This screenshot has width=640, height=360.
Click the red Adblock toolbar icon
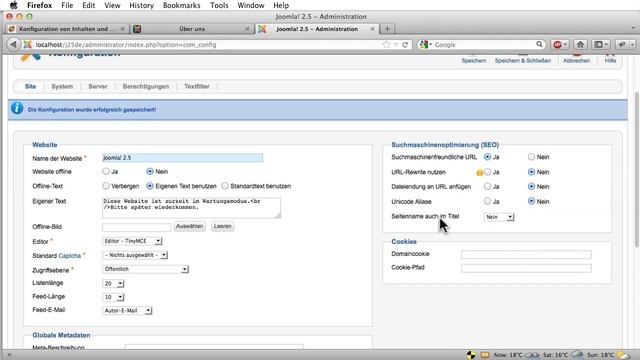(x=557, y=44)
